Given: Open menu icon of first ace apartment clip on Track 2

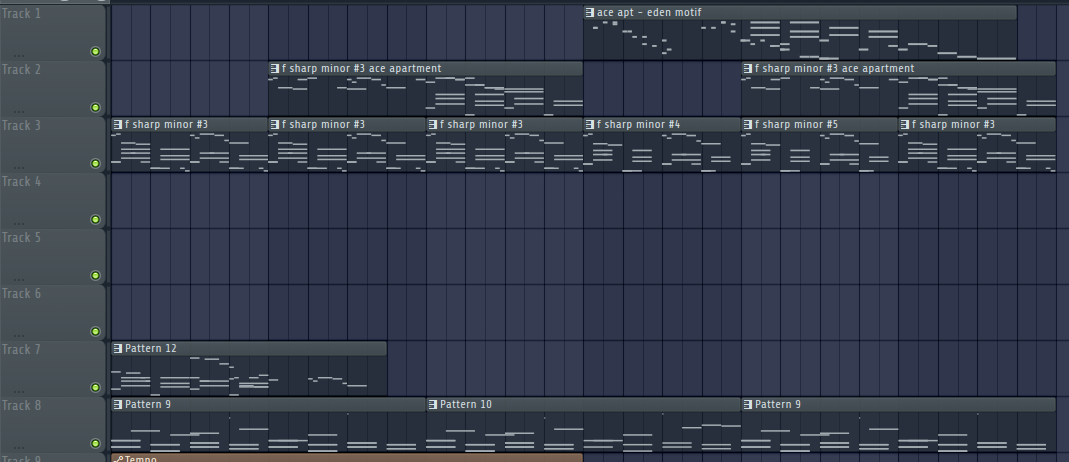Looking at the screenshot, I should click(x=275, y=69).
